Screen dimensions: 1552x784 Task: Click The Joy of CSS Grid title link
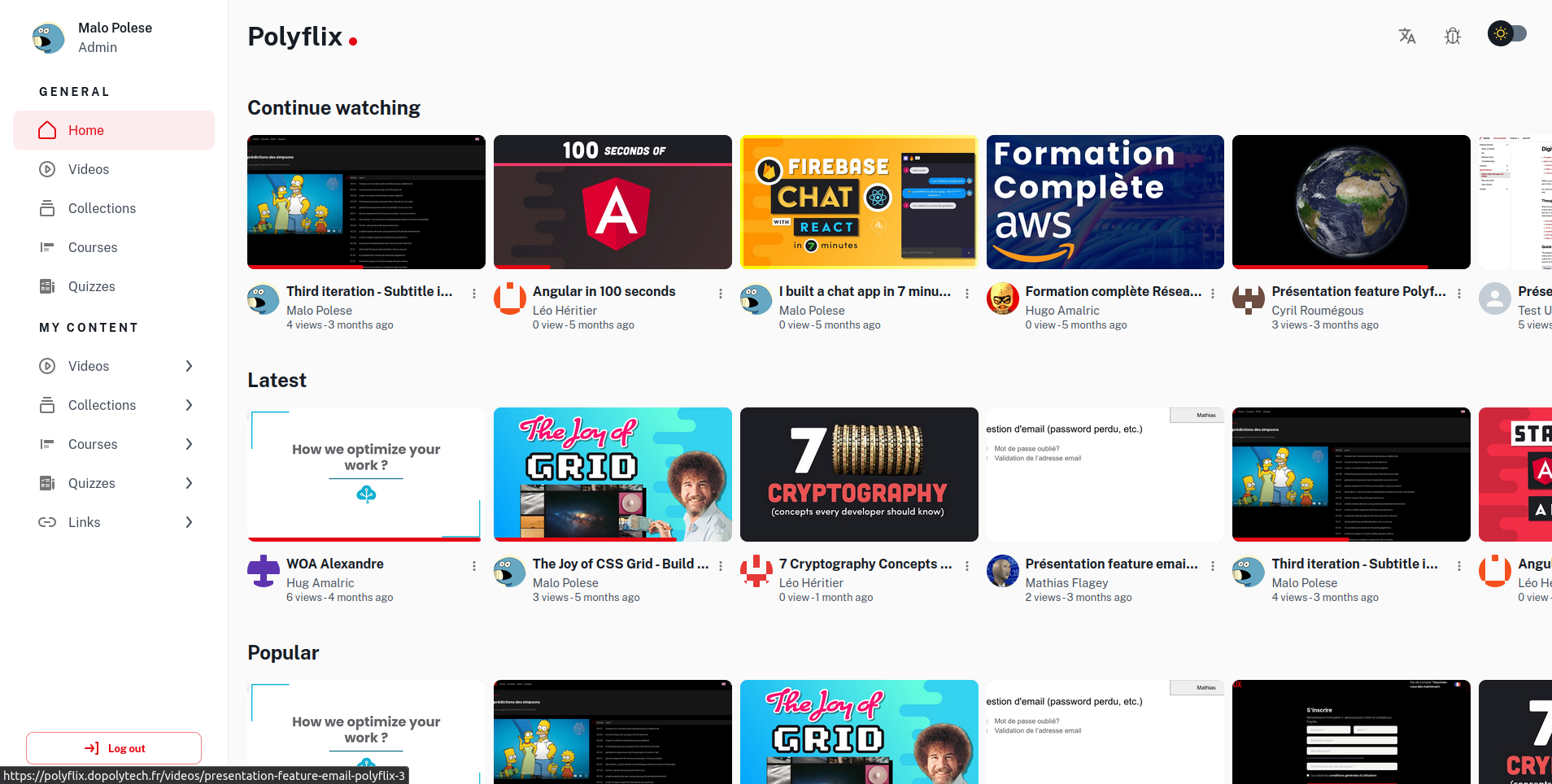tap(620, 564)
